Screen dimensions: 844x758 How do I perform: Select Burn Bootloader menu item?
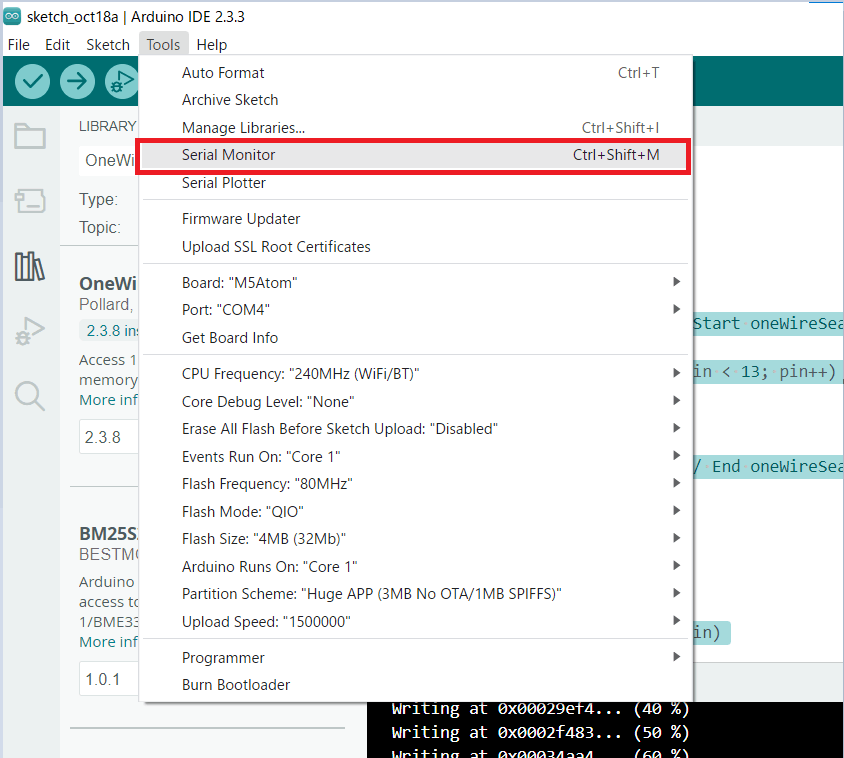coord(415,685)
